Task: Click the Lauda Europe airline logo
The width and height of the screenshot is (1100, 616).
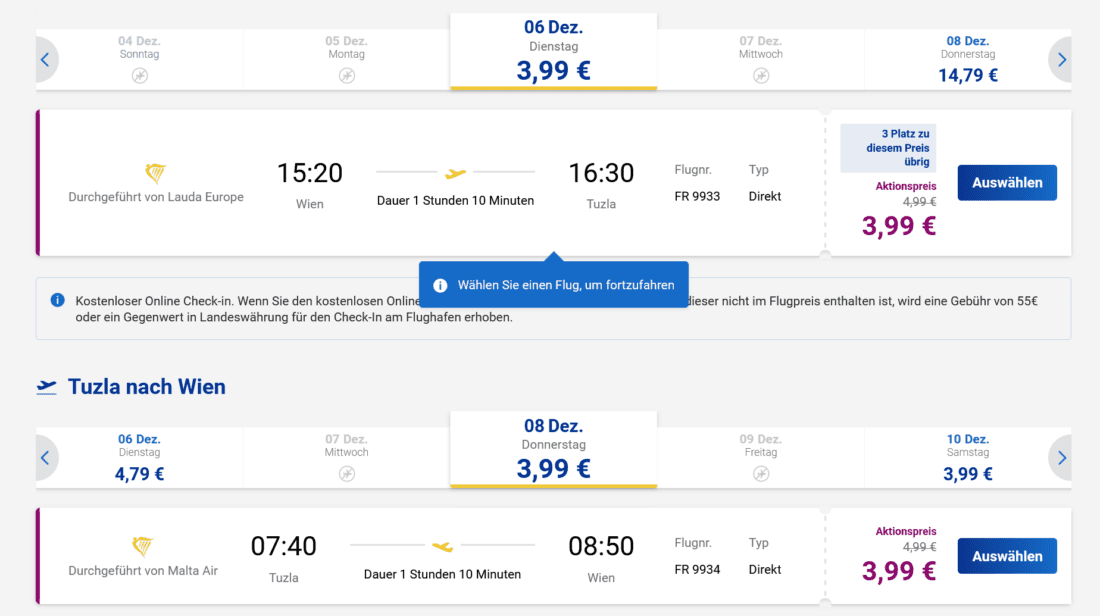Action: point(155,171)
